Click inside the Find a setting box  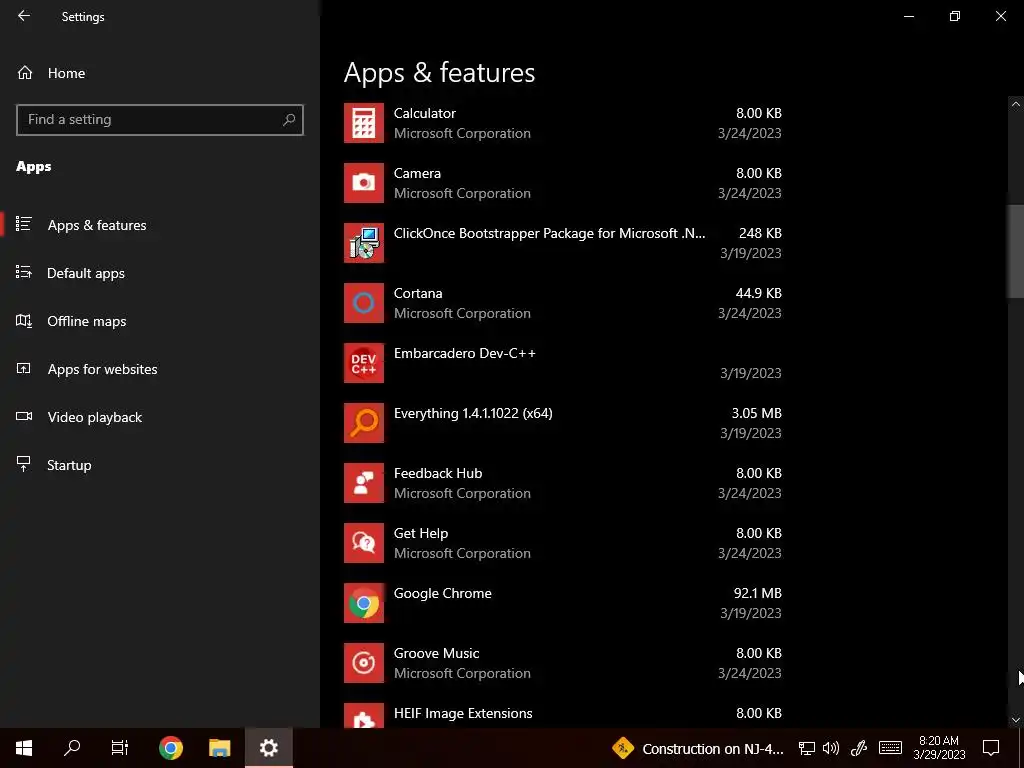tap(160, 120)
